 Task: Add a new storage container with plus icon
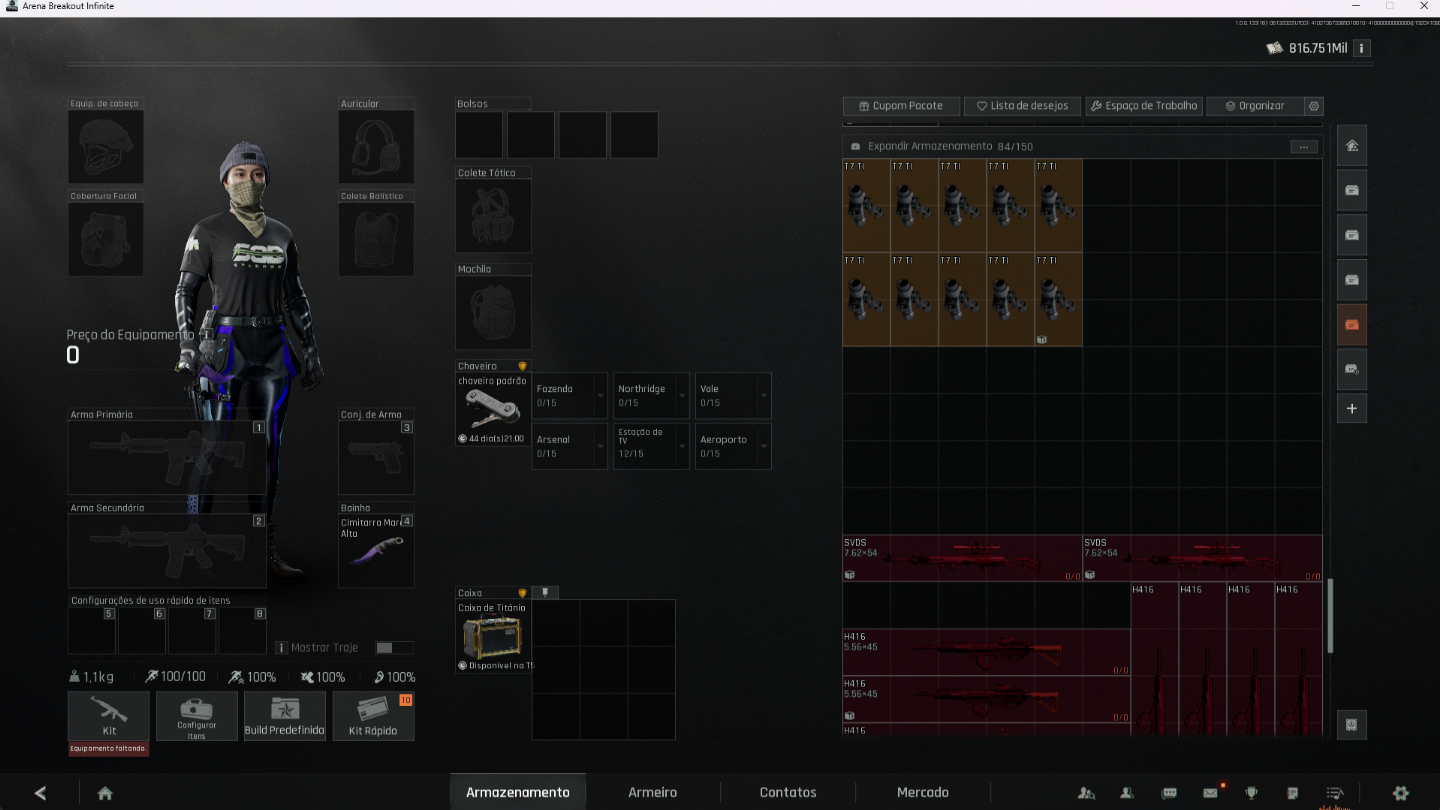(1352, 408)
